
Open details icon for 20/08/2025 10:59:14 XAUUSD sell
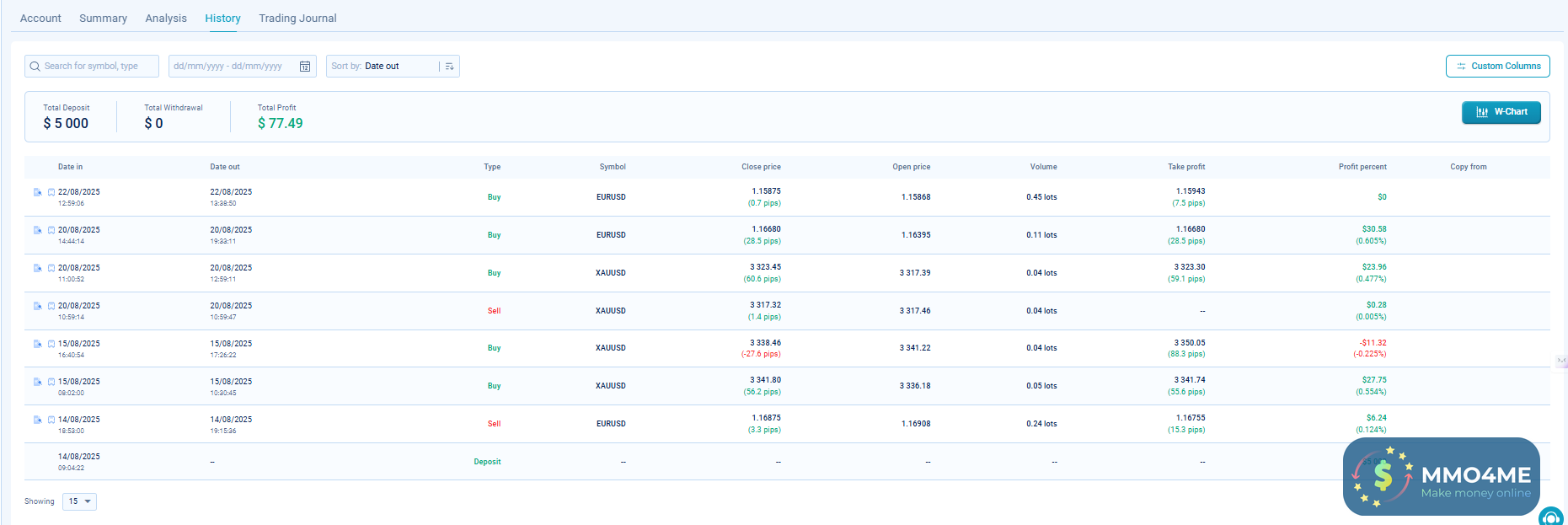(37, 306)
